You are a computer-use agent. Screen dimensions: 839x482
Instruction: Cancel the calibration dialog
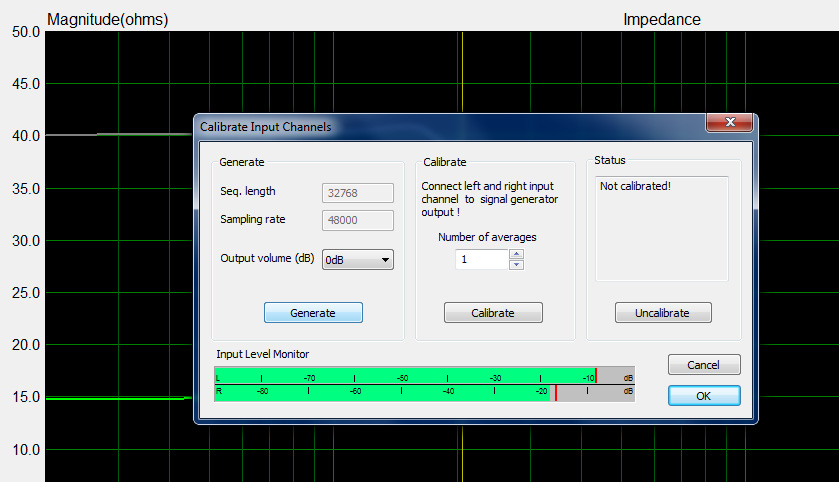click(x=704, y=364)
